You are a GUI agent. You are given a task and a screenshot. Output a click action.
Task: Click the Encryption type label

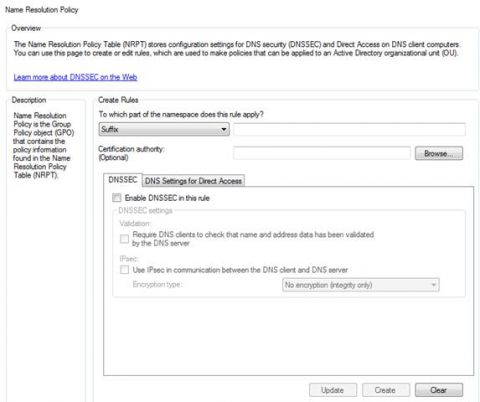[157, 284]
